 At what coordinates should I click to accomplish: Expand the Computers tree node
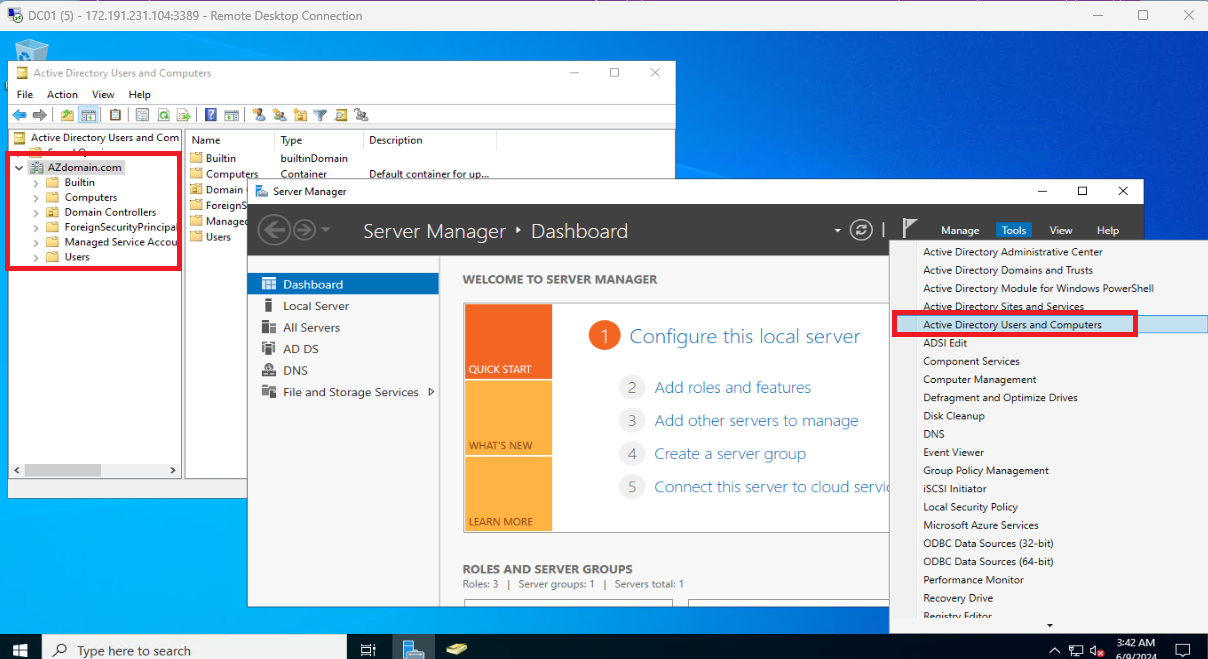[37, 198]
